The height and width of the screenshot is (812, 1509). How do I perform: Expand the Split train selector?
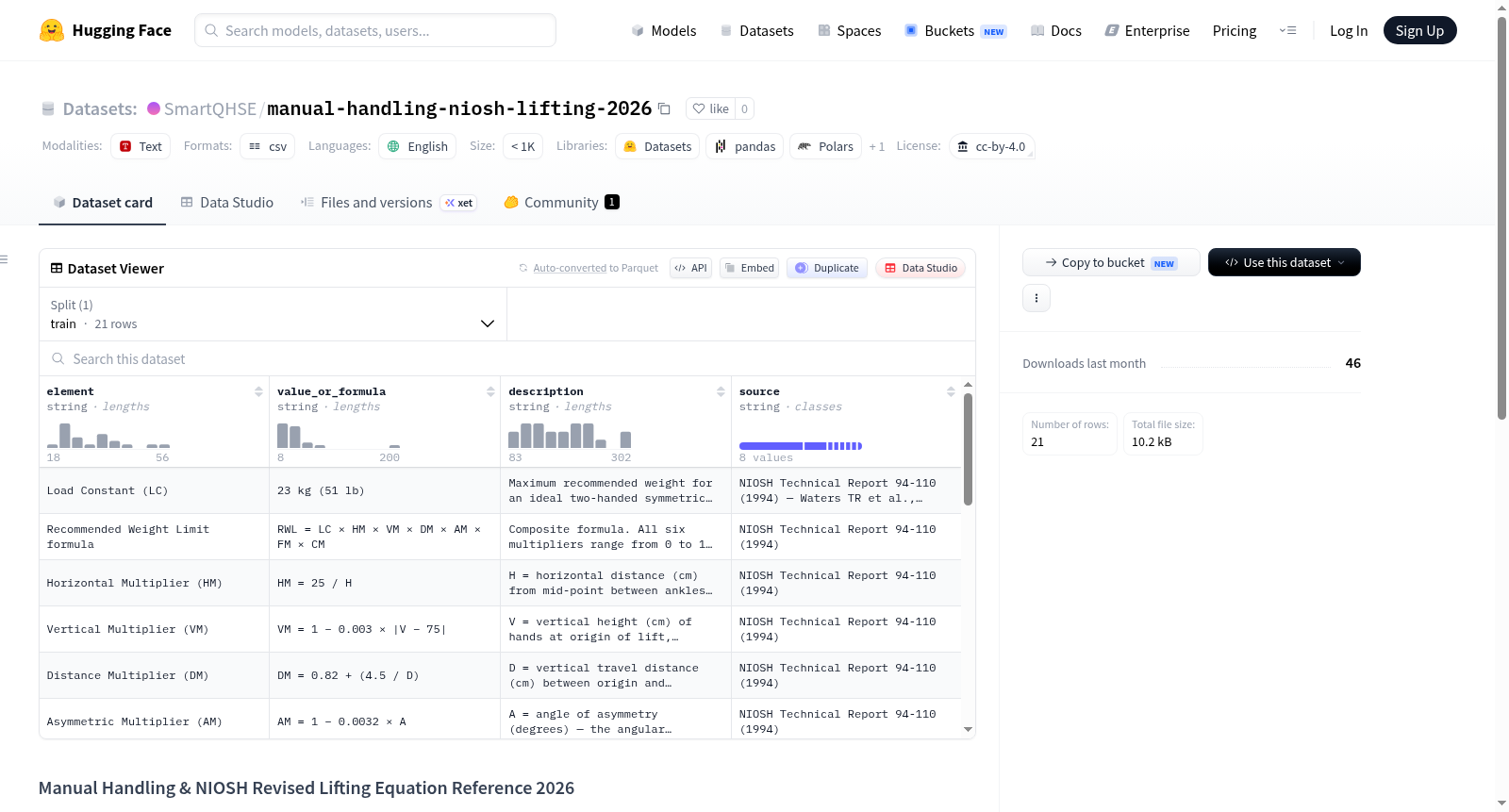[x=273, y=314]
